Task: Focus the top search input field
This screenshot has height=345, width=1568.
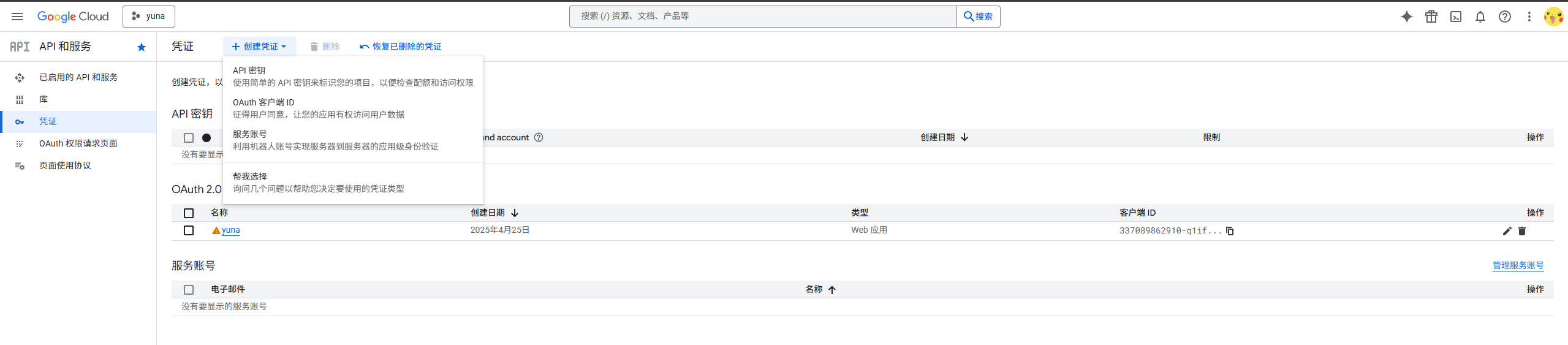Action: pyautogui.click(x=762, y=17)
